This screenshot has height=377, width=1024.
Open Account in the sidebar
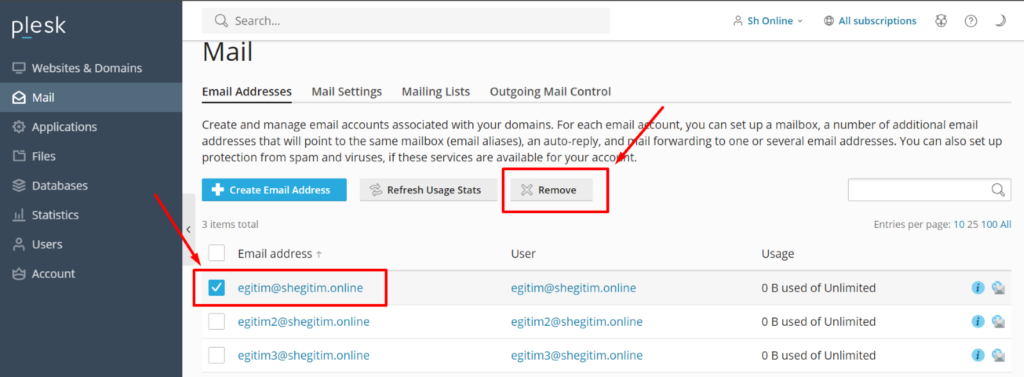coord(91,274)
